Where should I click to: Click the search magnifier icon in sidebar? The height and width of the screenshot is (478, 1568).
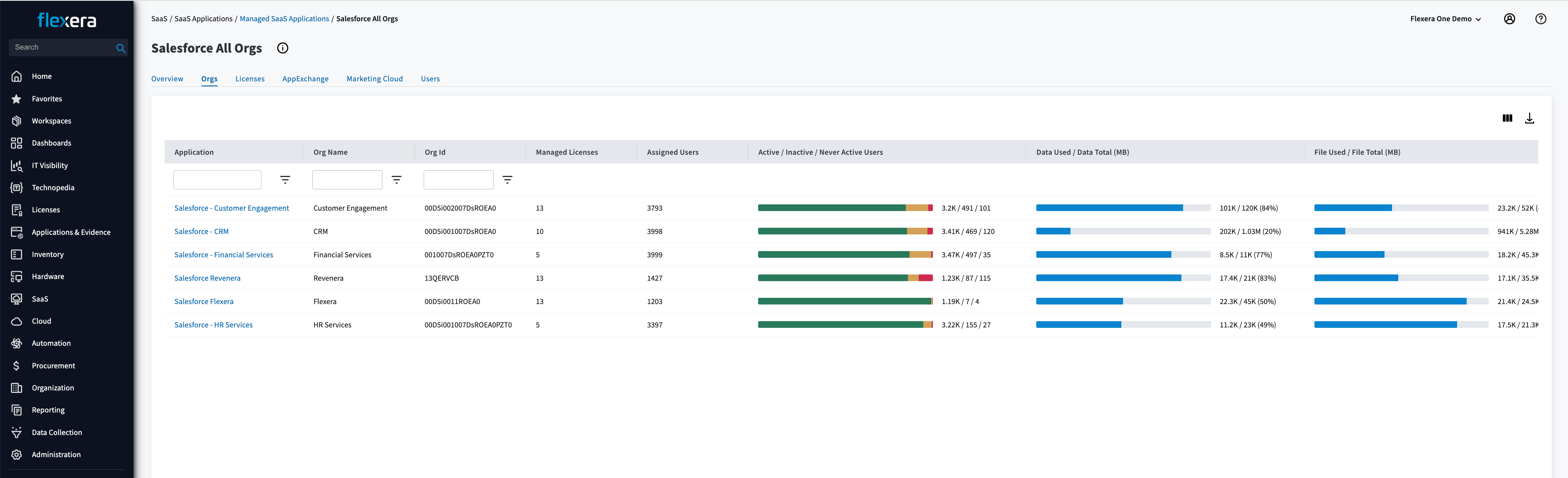121,48
